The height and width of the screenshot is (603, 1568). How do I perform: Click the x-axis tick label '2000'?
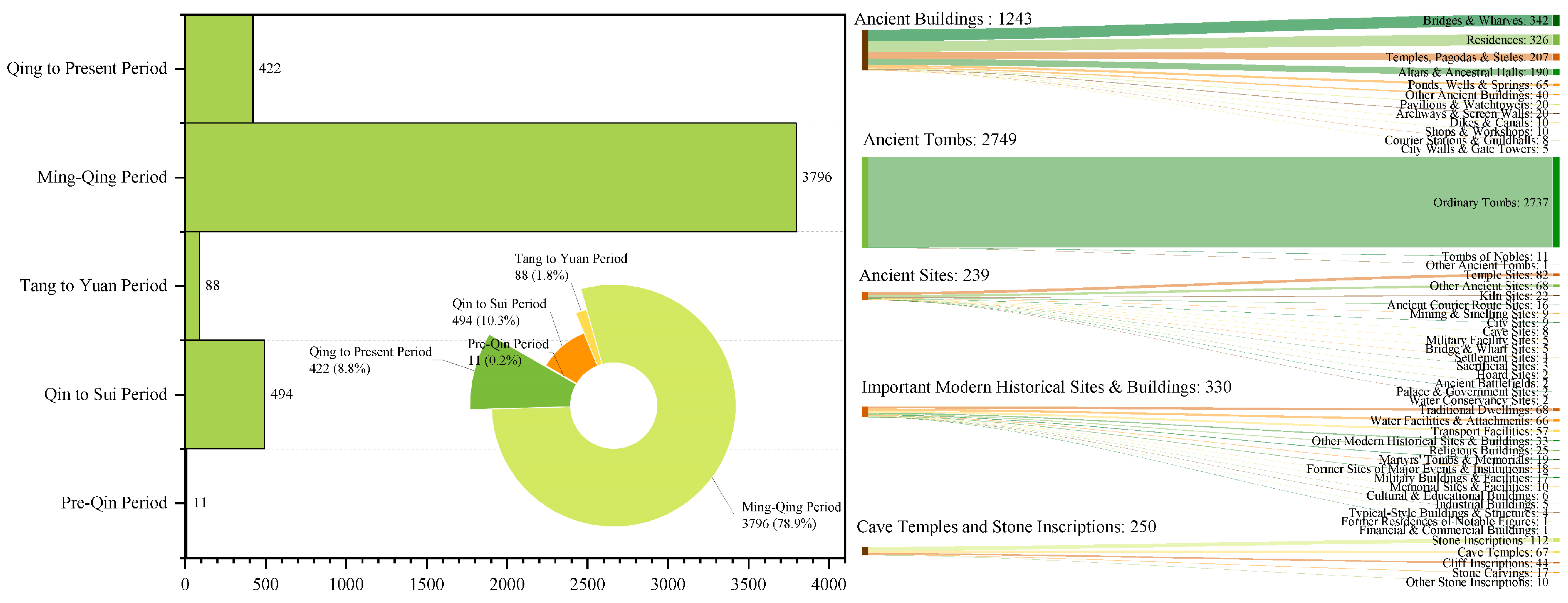tap(507, 585)
